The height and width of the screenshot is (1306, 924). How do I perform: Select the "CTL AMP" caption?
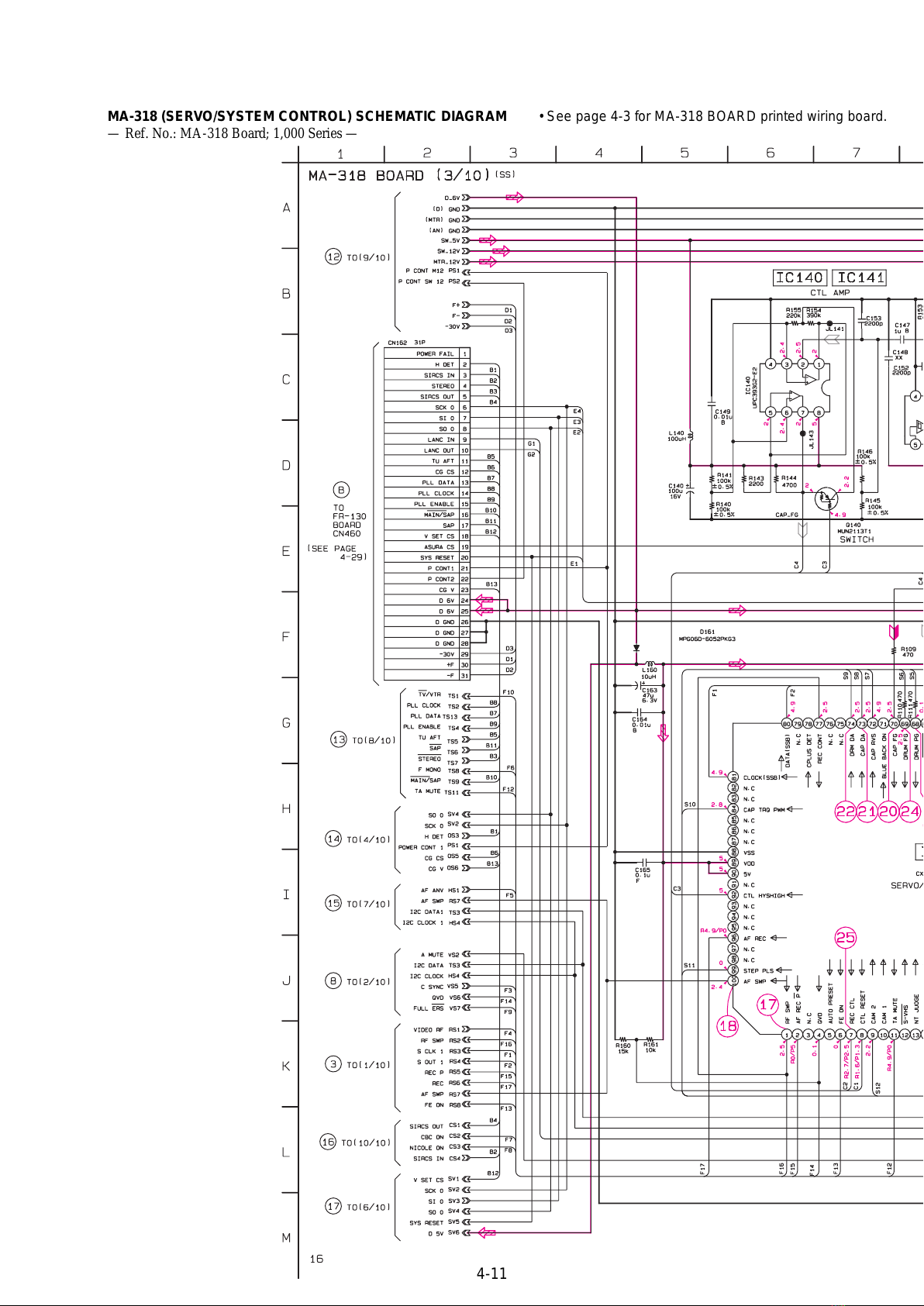[x=829, y=293]
